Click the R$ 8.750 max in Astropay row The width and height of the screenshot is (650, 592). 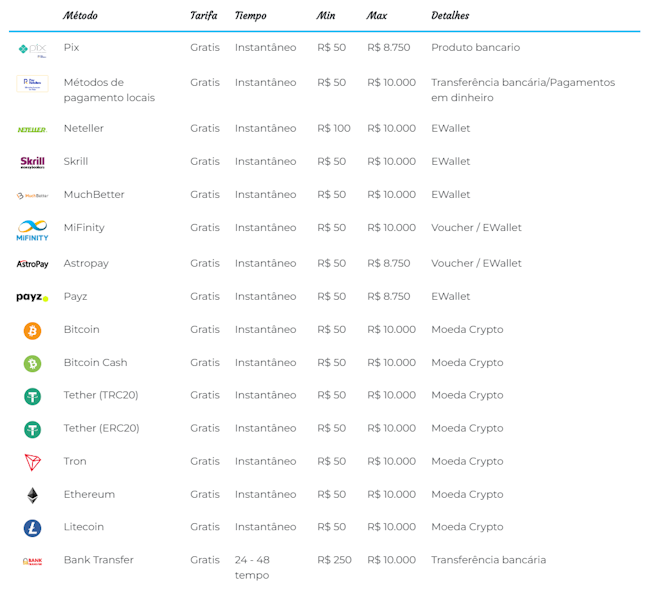click(388, 263)
